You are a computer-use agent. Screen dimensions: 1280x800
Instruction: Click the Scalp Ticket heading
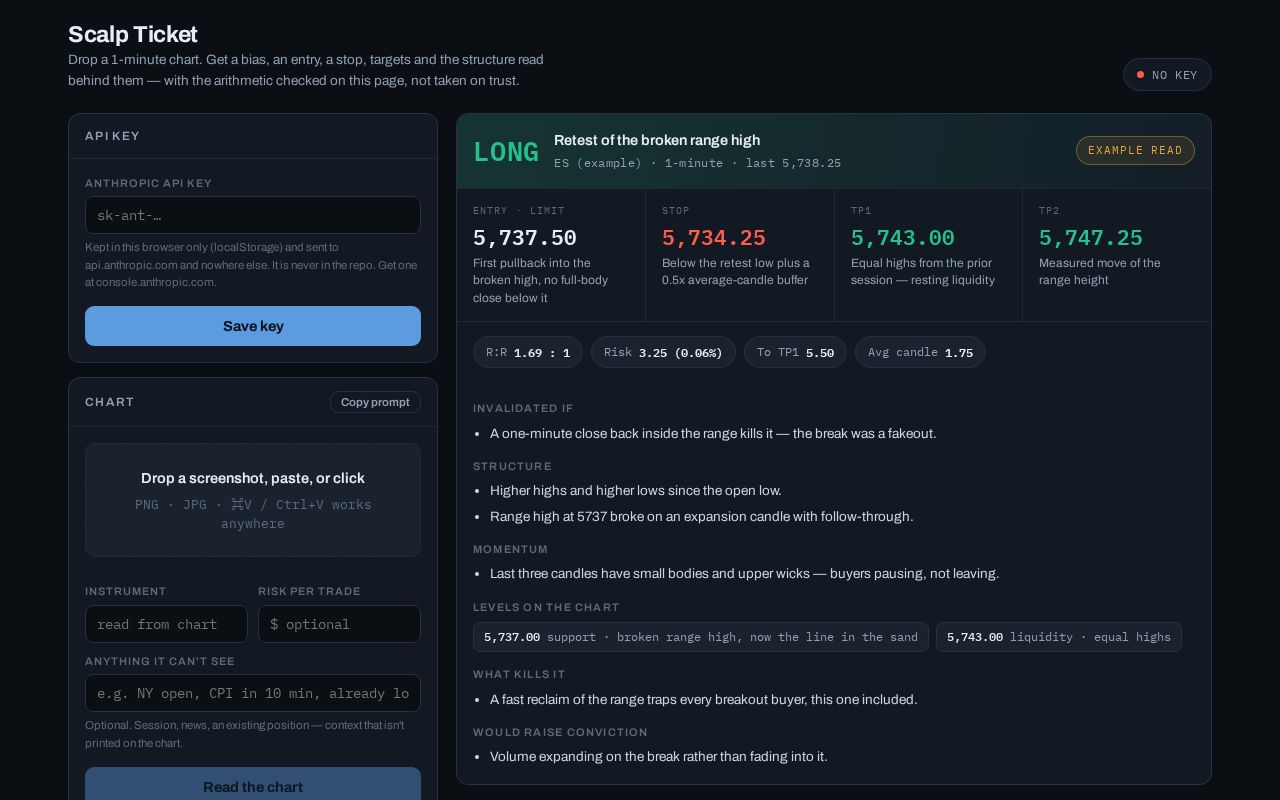pyautogui.click(x=133, y=34)
